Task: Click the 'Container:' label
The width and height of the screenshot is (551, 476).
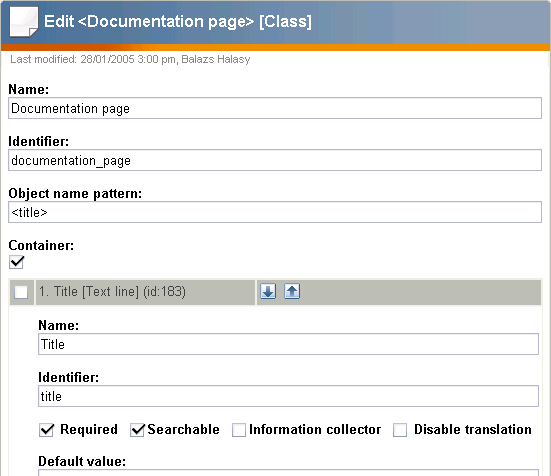Action: 41,246
